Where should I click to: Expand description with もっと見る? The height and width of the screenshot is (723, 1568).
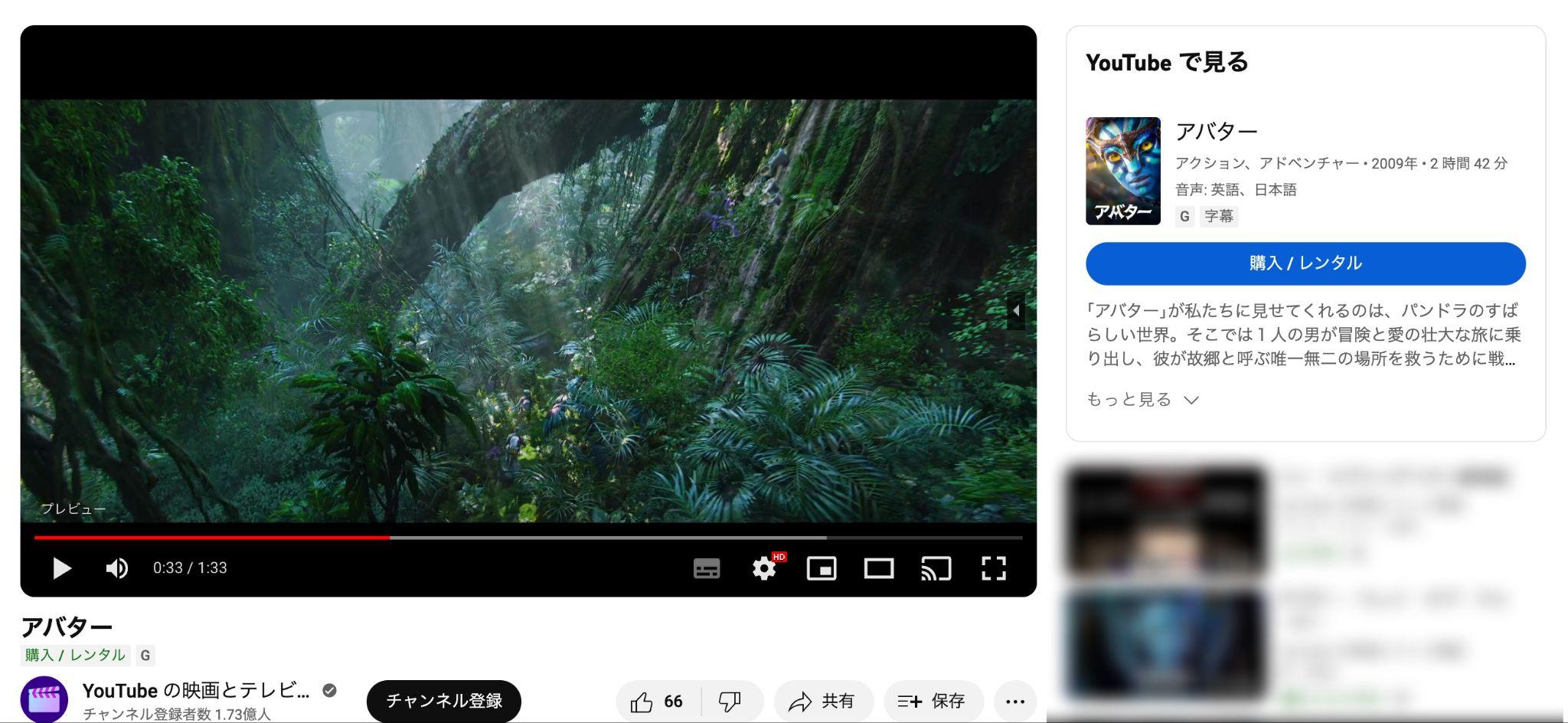pyautogui.click(x=1142, y=399)
